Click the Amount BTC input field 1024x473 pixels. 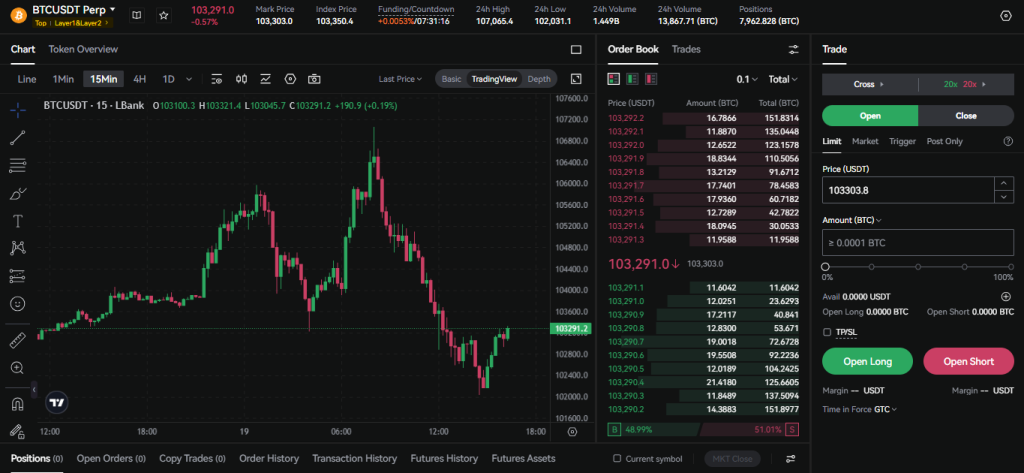[x=918, y=242]
